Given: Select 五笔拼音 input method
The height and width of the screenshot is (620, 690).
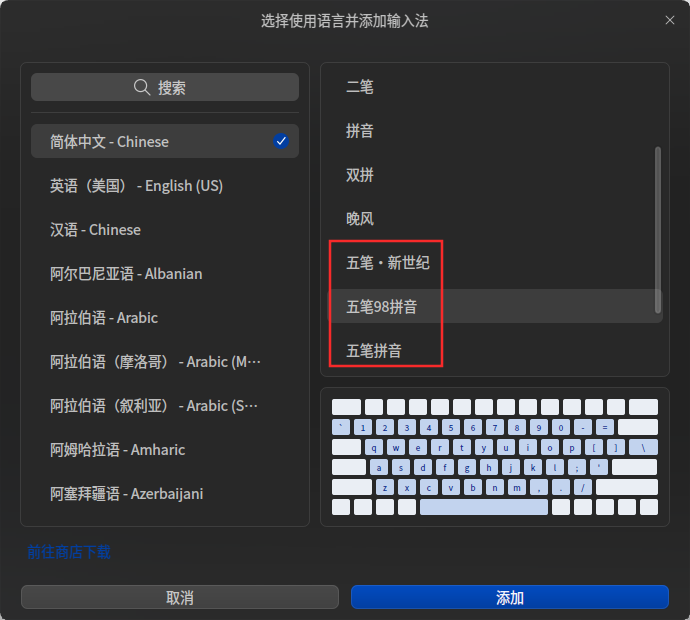Looking at the screenshot, I should click(495, 351).
